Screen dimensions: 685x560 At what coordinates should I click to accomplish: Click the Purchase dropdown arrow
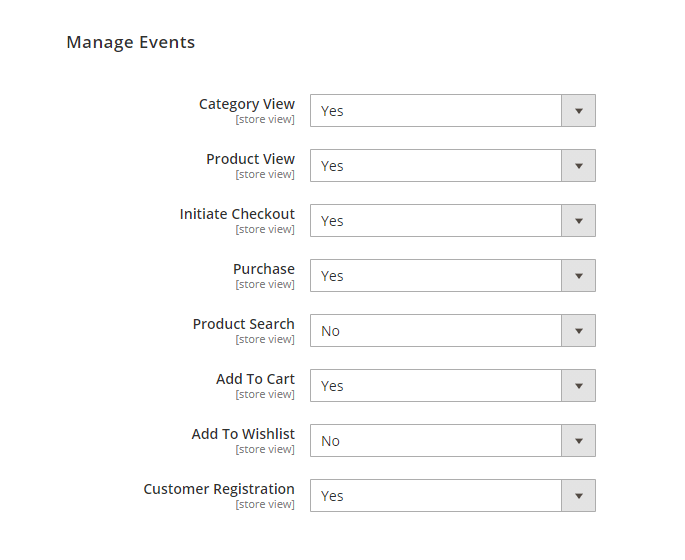click(x=578, y=276)
